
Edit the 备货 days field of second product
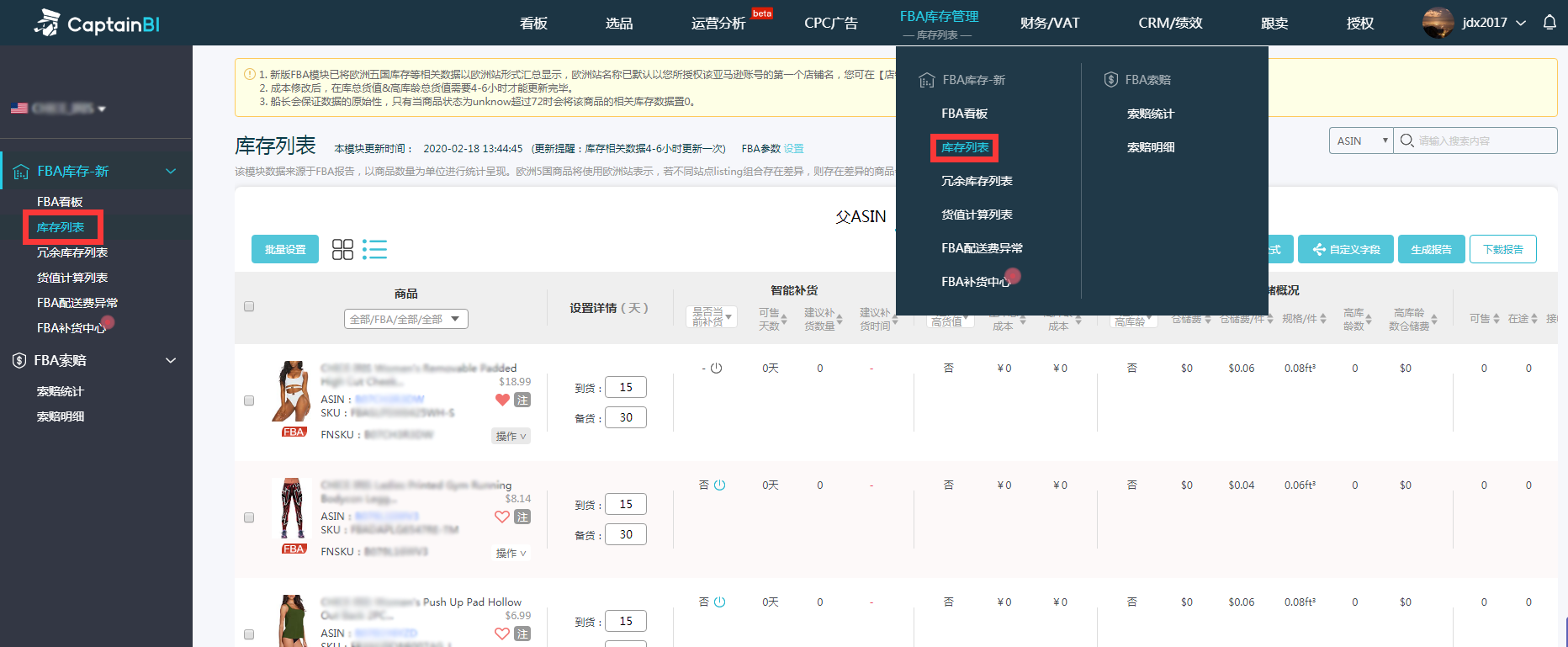(x=626, y=534)
